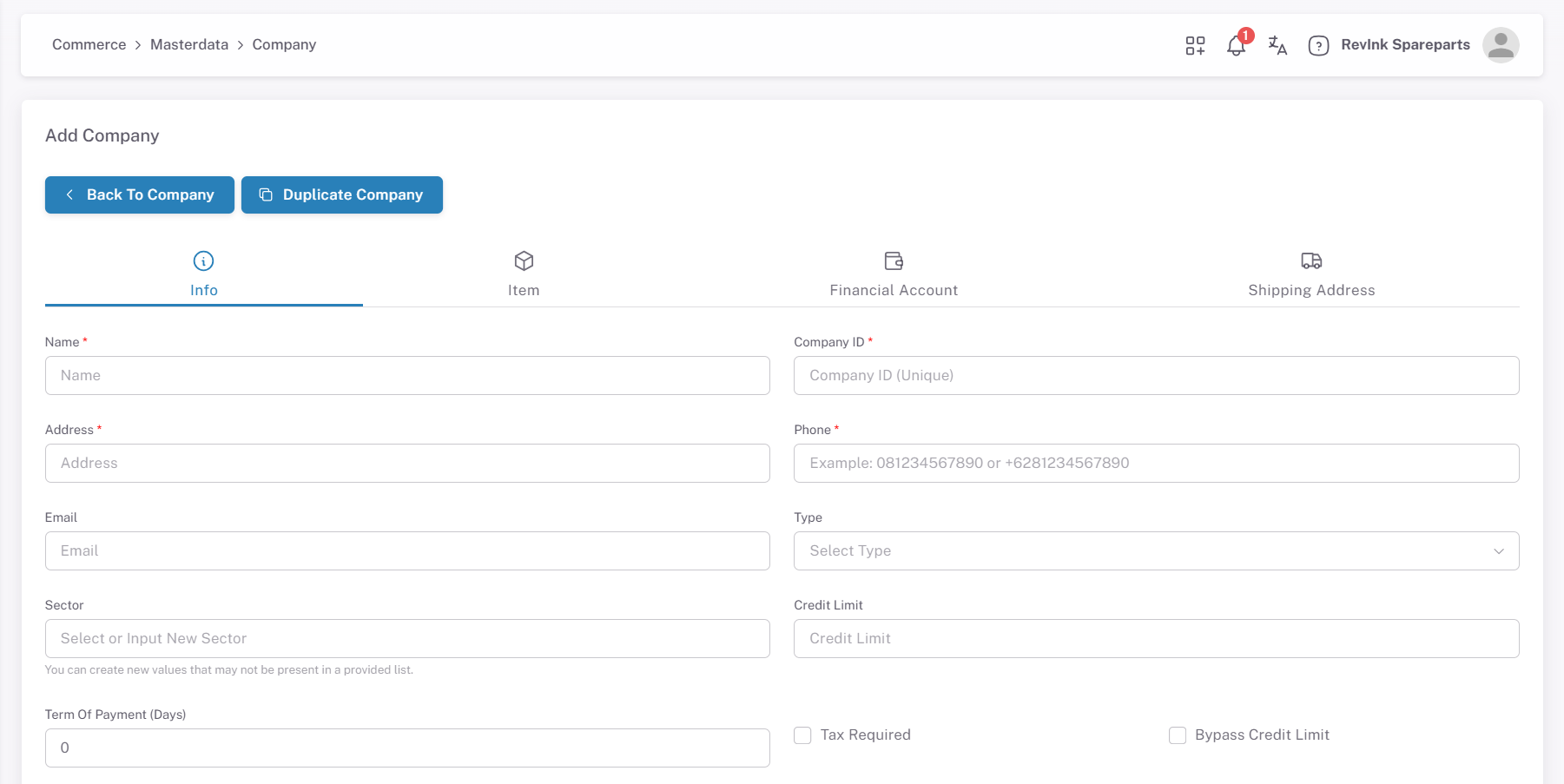The width and height of the screenshot is (1564, 784).
Task: Go to Masterdata in breadcrumb
Action: [189, 44]
